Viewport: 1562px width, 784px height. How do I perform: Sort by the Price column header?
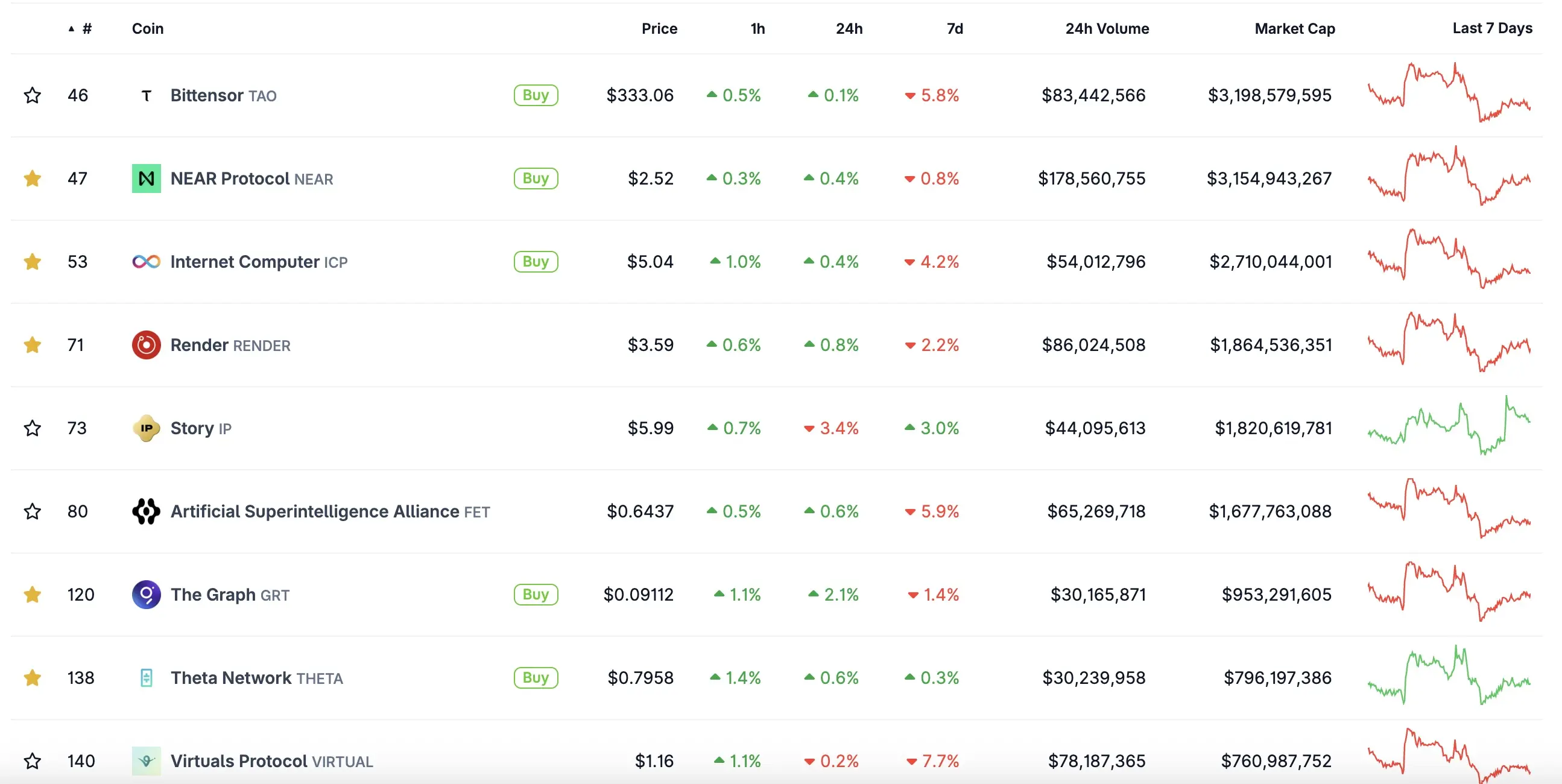[x=659, y=28]
